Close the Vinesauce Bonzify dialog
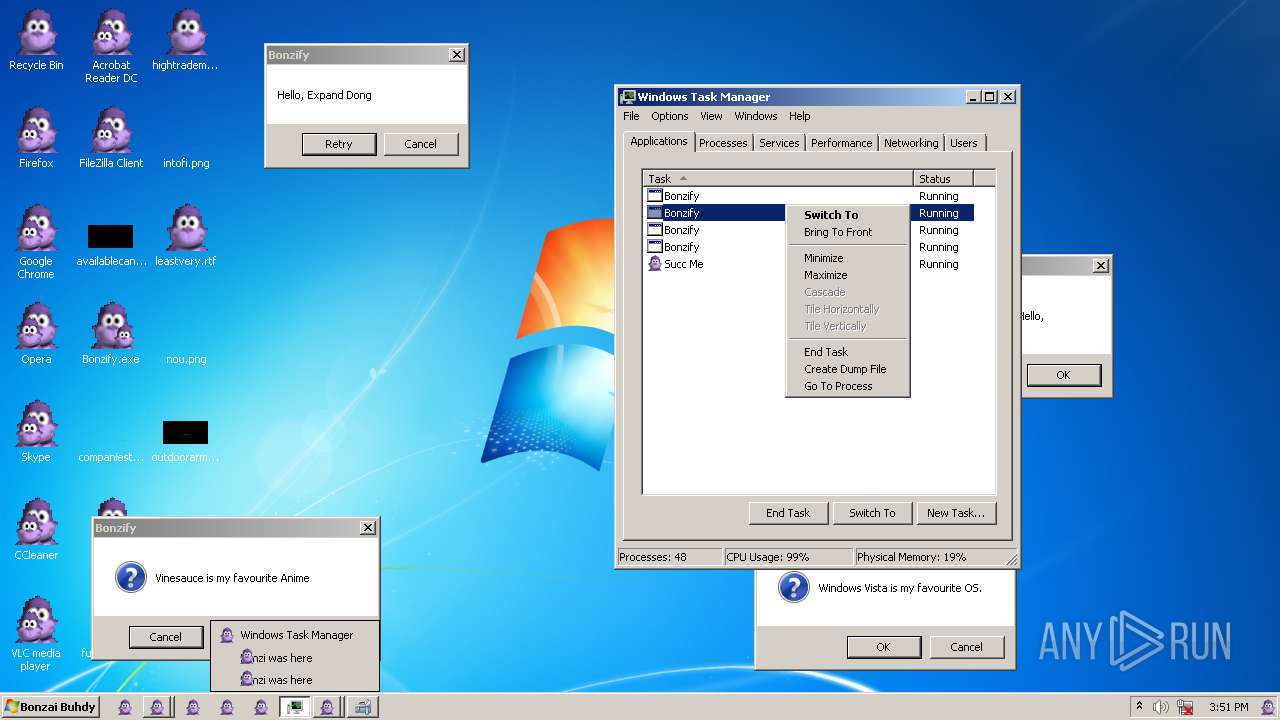 tap(368, 528)
